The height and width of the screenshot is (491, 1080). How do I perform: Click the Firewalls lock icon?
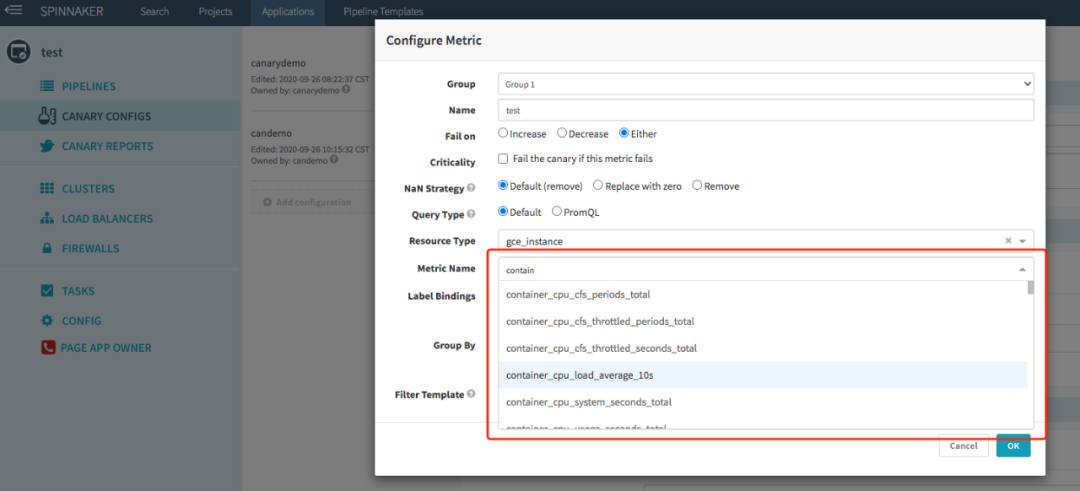(x=46, y=248)
